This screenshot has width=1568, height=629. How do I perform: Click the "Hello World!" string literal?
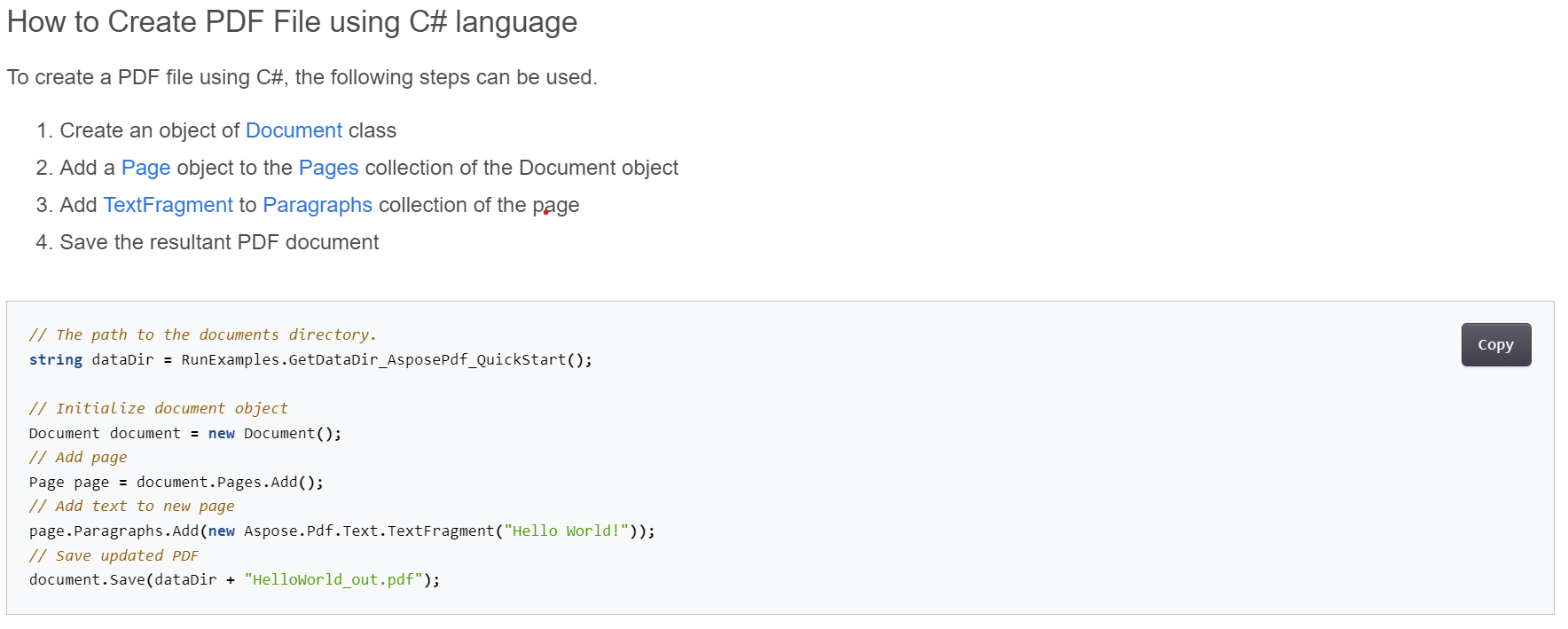566,531
